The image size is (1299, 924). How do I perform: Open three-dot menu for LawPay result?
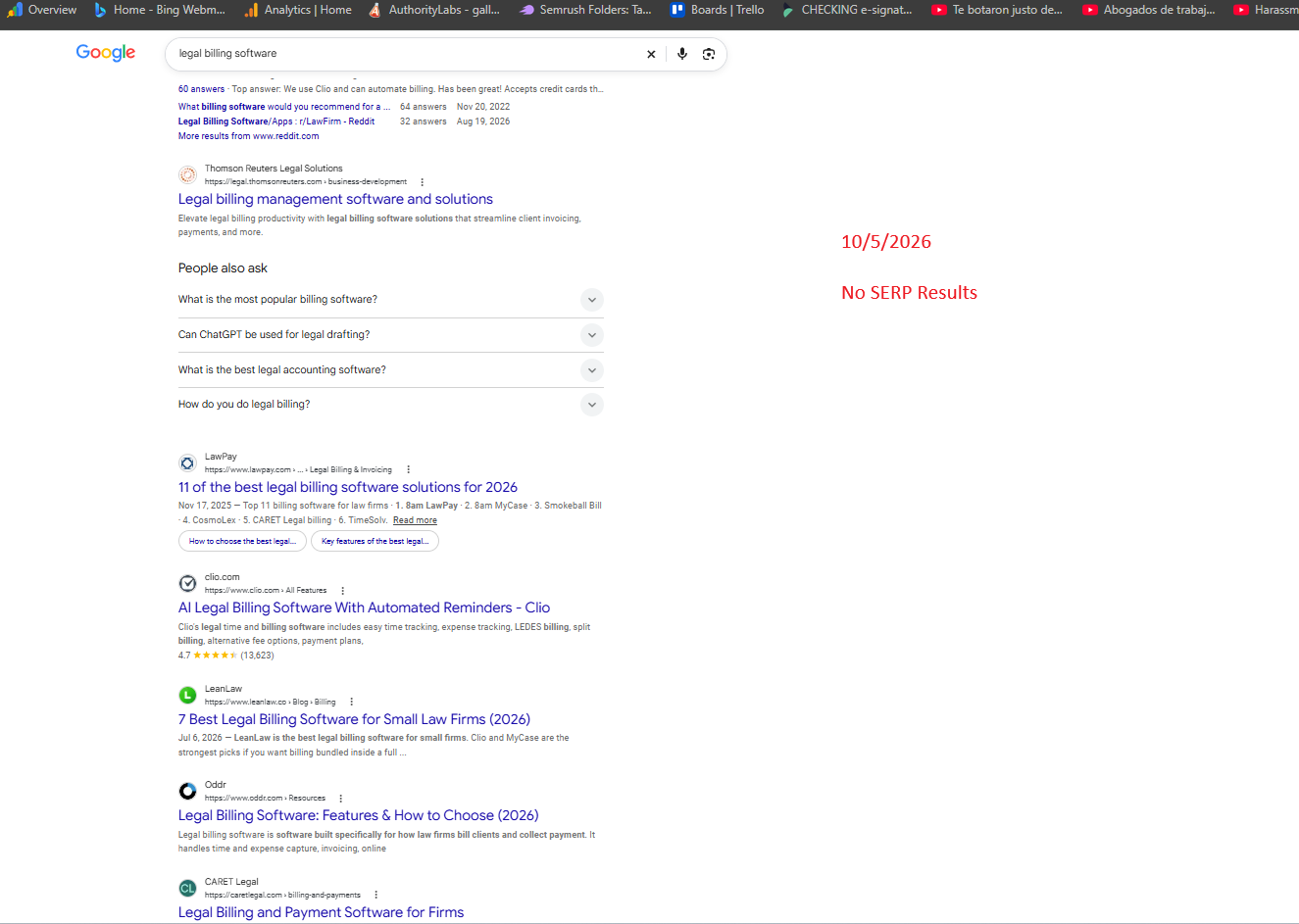point(408,469)
